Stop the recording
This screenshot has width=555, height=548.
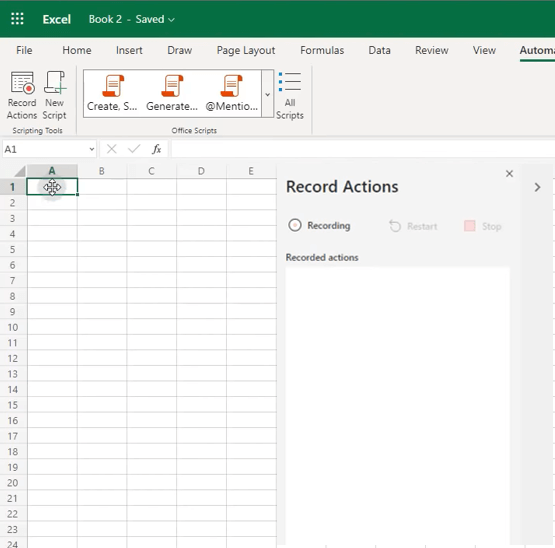pyautogui.click(x=482, y=226)
